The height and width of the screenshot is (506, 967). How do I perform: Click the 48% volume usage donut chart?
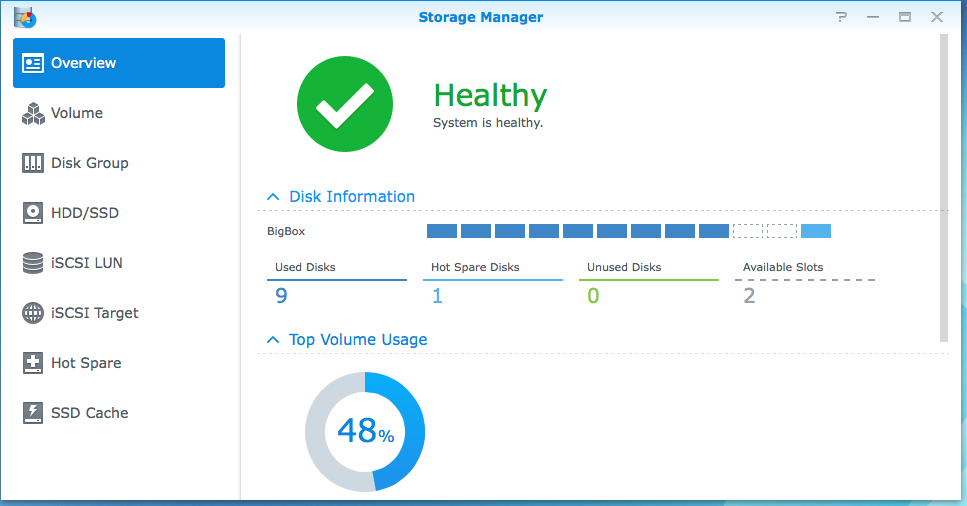point(365,431)
